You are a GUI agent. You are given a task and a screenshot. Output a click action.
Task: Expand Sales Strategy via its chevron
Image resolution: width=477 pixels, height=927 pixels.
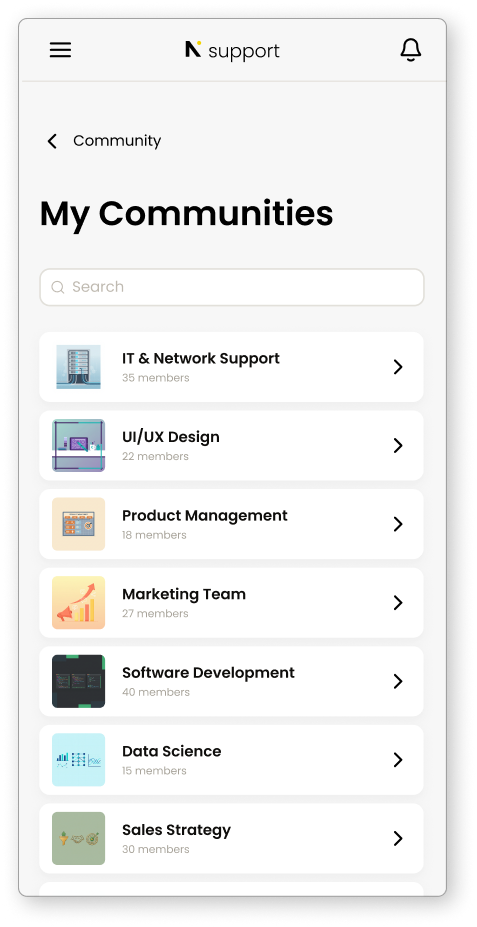click(x=398, y=839)
